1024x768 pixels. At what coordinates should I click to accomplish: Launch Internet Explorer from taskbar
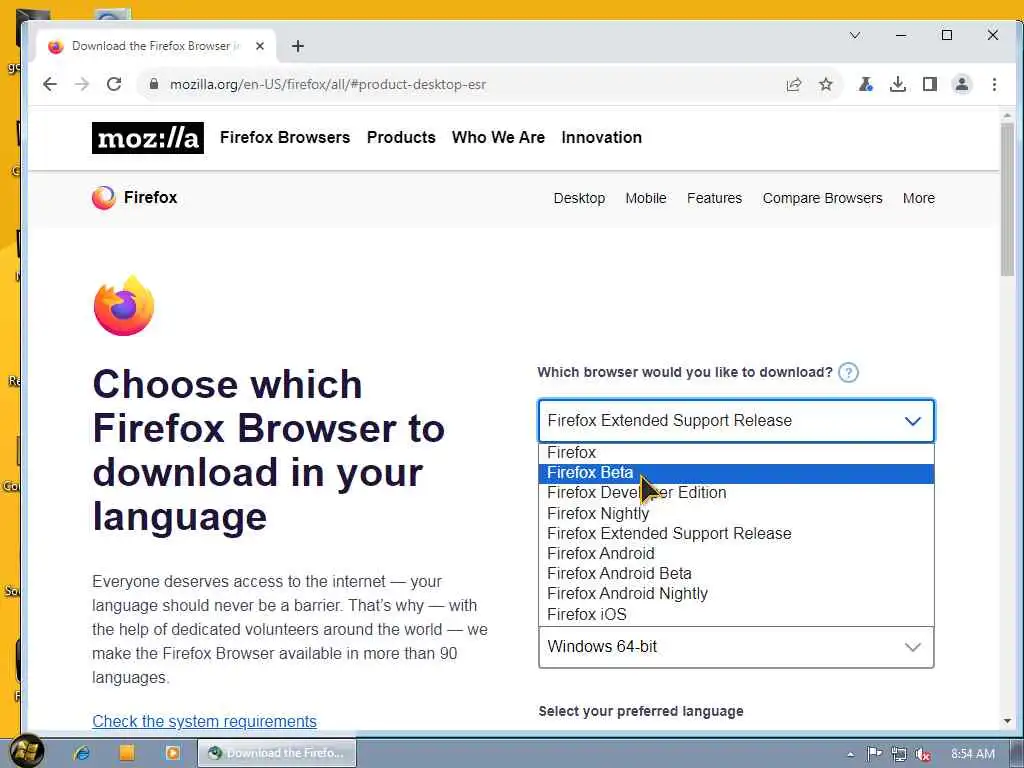82,753
